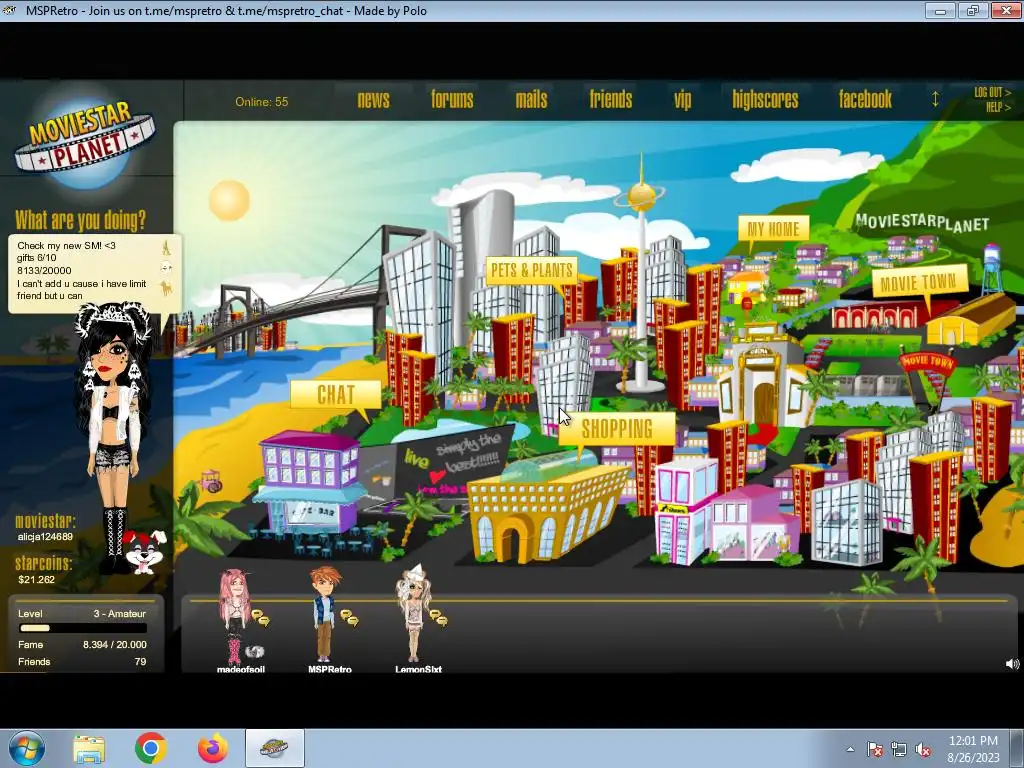
Task: Click username "alicja124689"
Action: (x=45, y=537)
